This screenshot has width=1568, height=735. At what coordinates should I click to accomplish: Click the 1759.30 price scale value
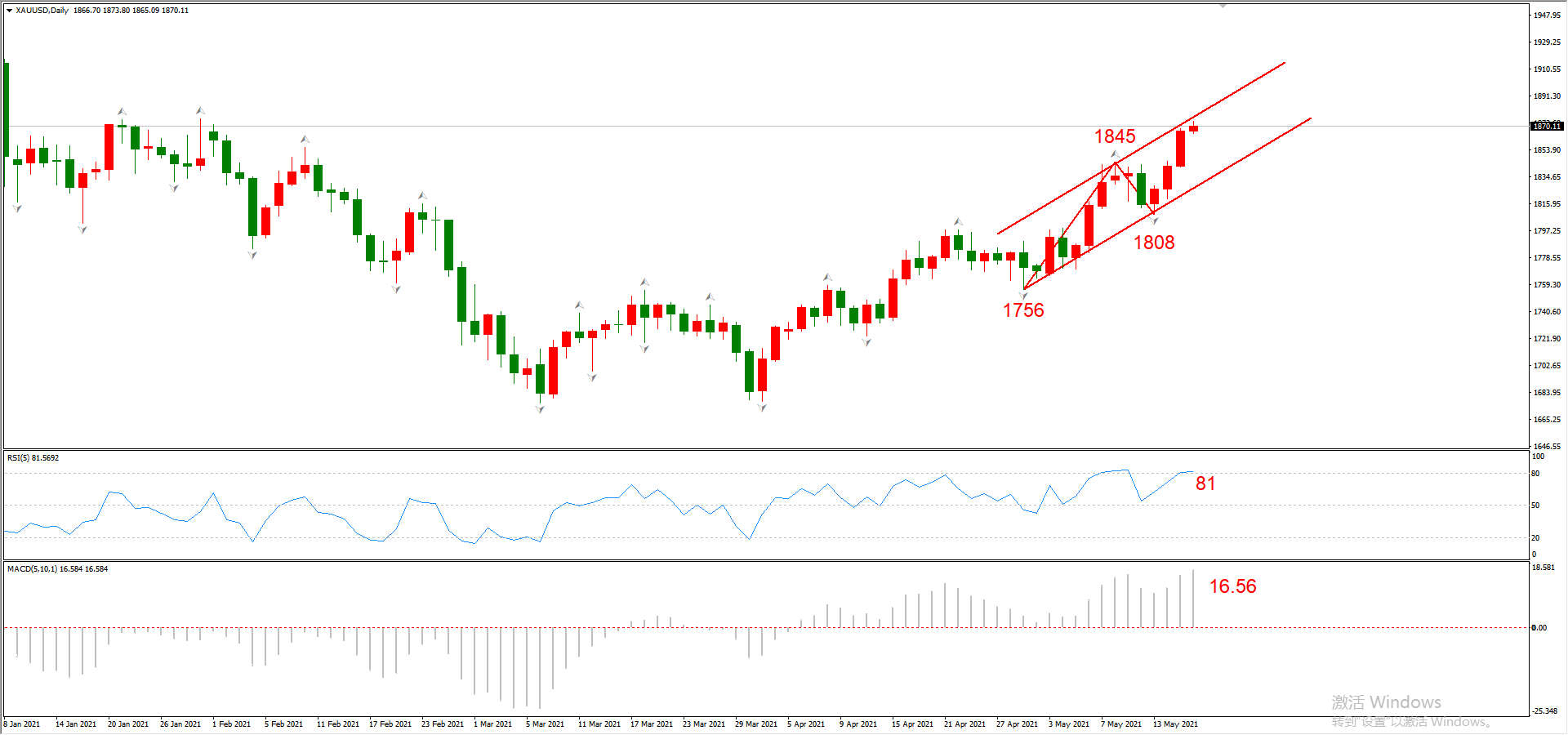tap(1547, 285)
